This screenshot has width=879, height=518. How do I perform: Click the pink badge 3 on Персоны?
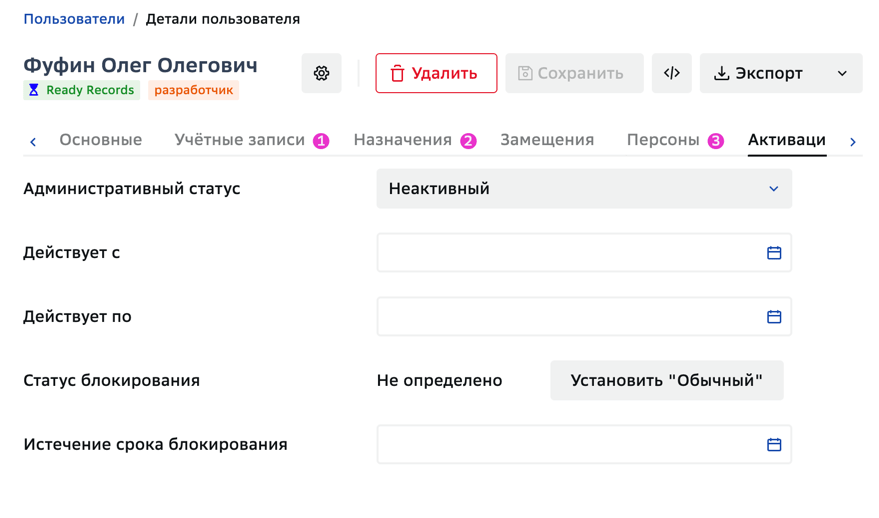point(716,141)
